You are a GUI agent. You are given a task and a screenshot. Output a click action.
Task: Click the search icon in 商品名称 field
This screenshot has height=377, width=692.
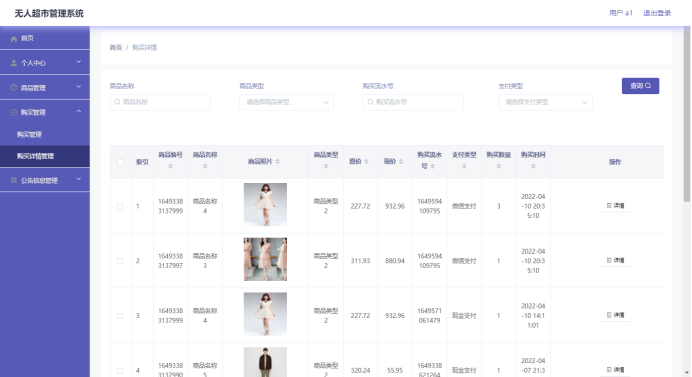point(117,102)
